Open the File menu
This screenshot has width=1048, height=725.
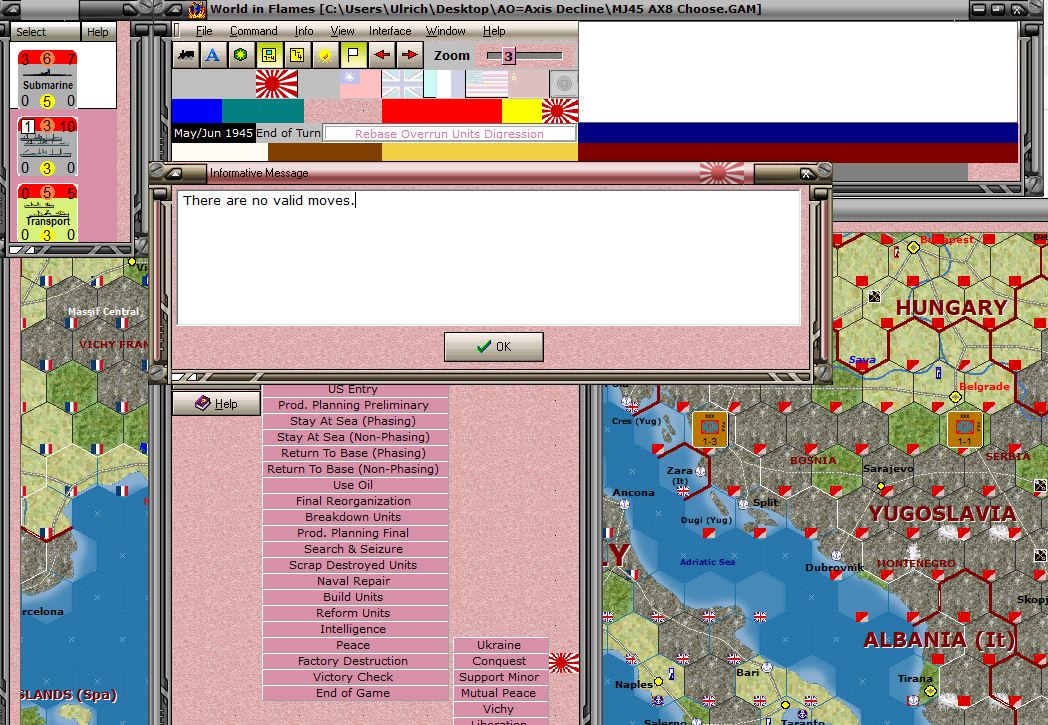pyautogui.click(x=204, y=31)
